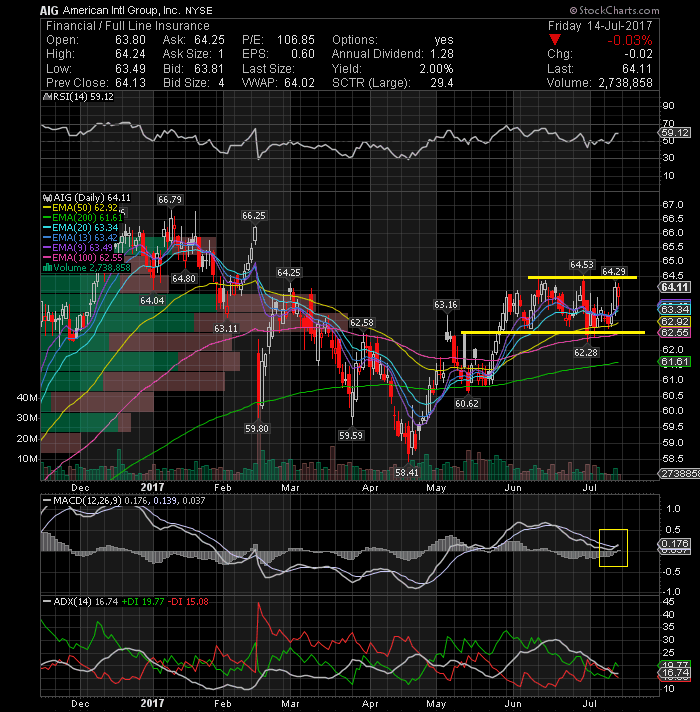Click the 64.80 price annotation
The image size is (700, 712).
183,278
